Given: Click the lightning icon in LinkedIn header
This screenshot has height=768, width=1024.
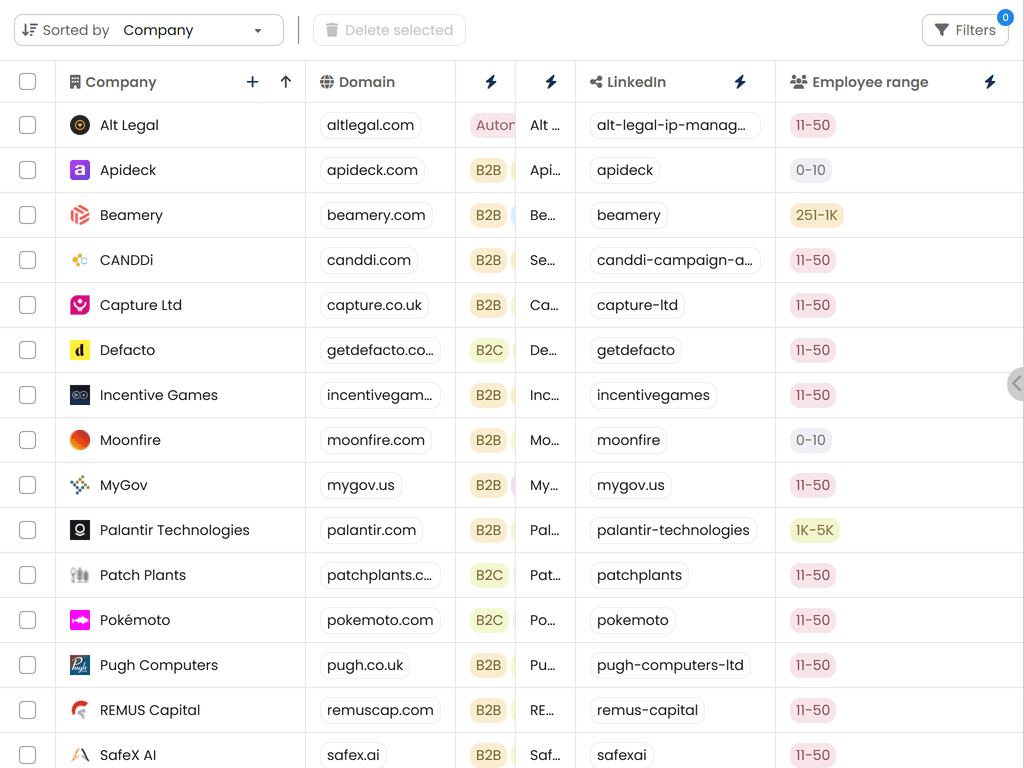Looking at the screenshot, I should 740,82.
